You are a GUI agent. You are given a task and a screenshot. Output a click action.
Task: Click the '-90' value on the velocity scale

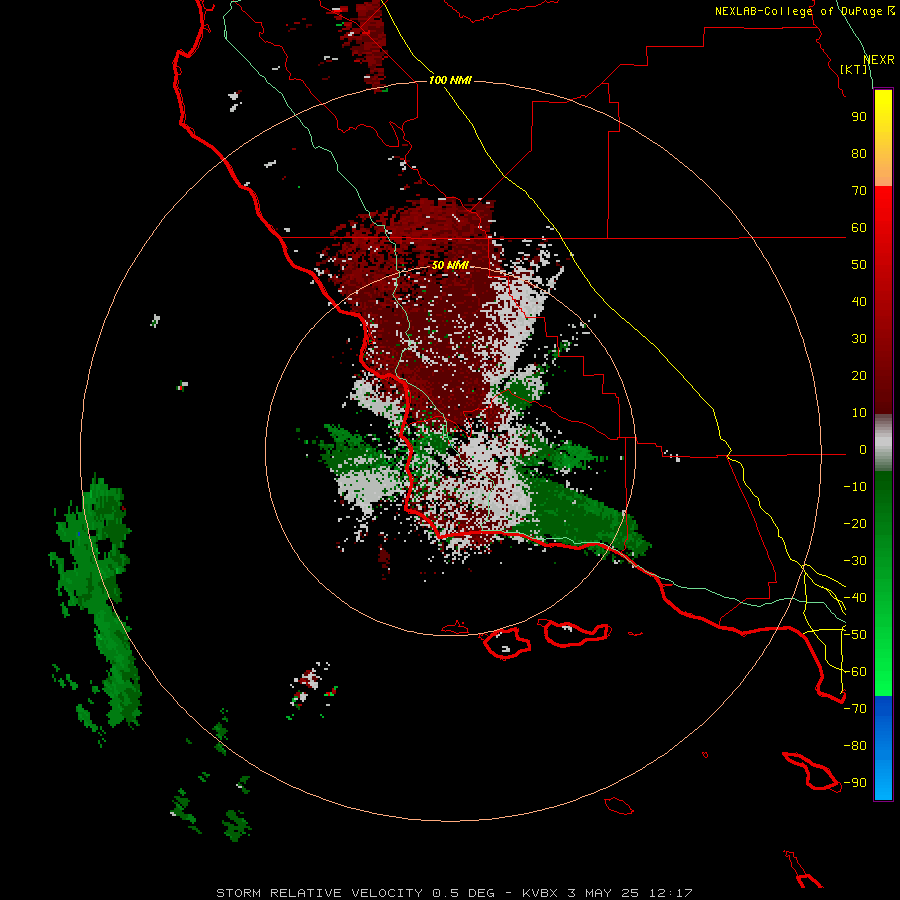point(855,783)
